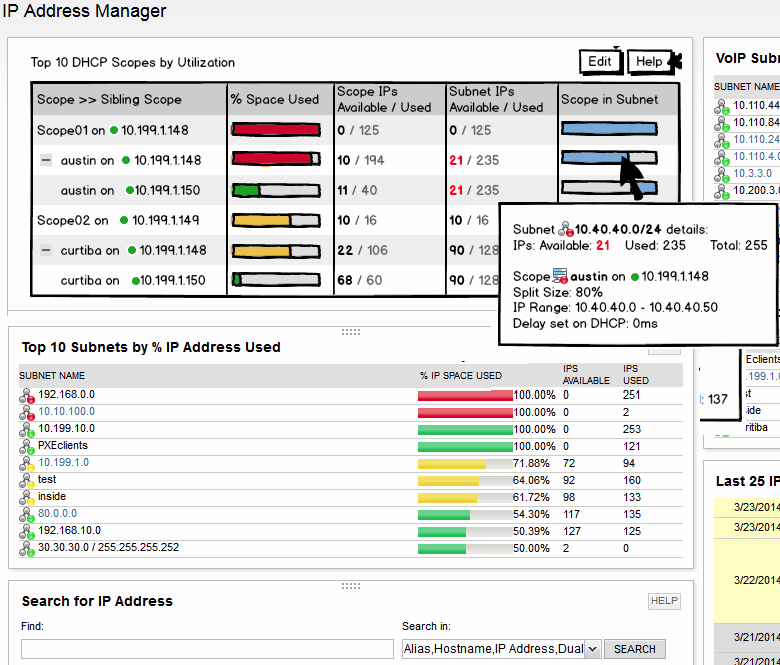This screenshot has width=780, height=665.
Task: Sort by SUBNET NAME column header
Action: (52, 376)
